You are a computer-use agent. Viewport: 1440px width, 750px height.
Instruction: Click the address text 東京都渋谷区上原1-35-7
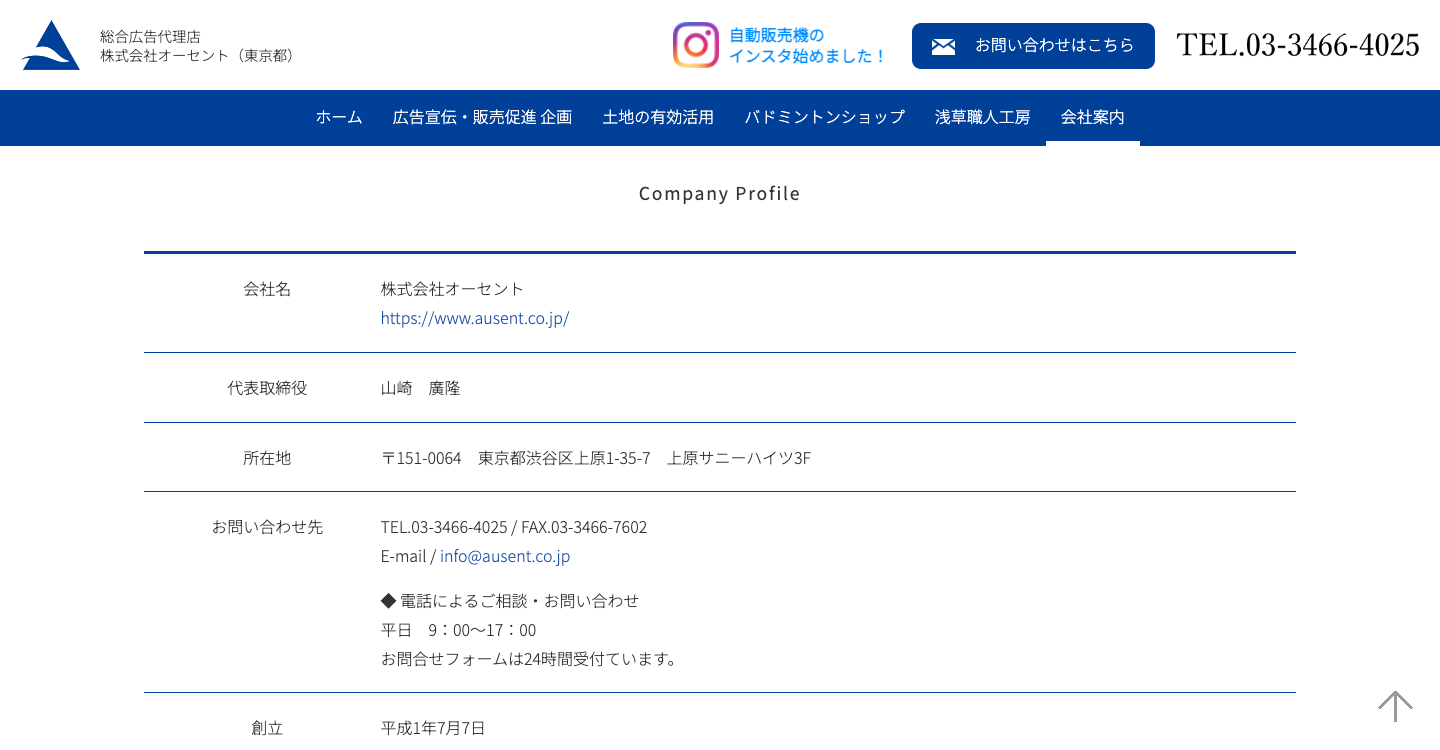pyautogui.click(x=564, y=458)
